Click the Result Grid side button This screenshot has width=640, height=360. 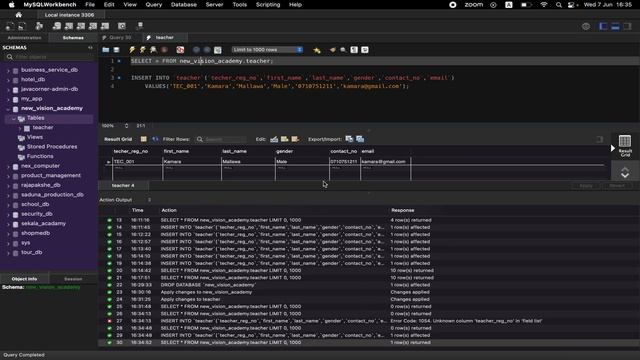625,146
